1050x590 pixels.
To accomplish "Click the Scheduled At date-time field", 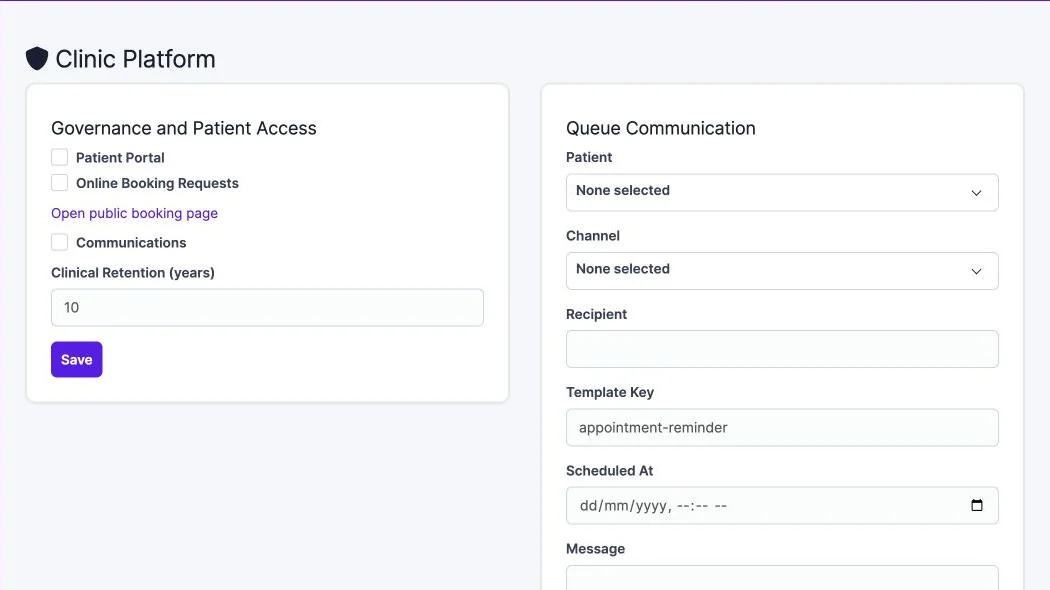I will [x=782, y=506].
